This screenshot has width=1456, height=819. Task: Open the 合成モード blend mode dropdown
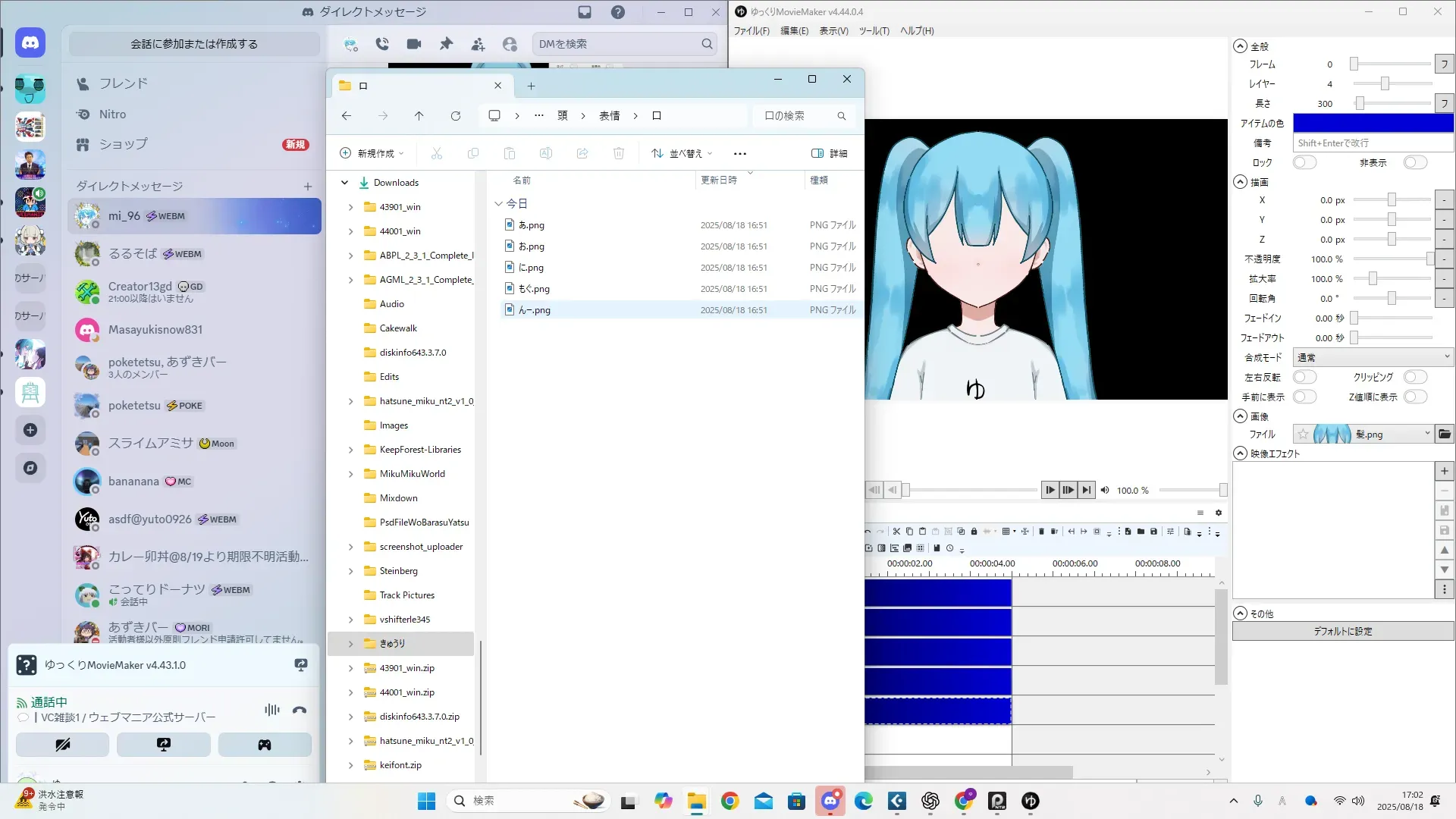click(1373, 357)
